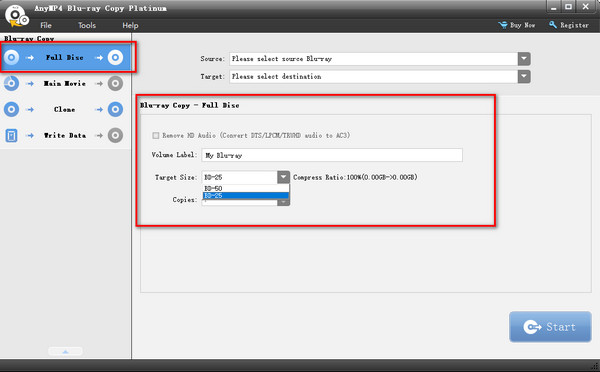Viewport: 600px width, 372px height.
Task: Open the Target destination dropdown arrow
Action: pos(524,77)
